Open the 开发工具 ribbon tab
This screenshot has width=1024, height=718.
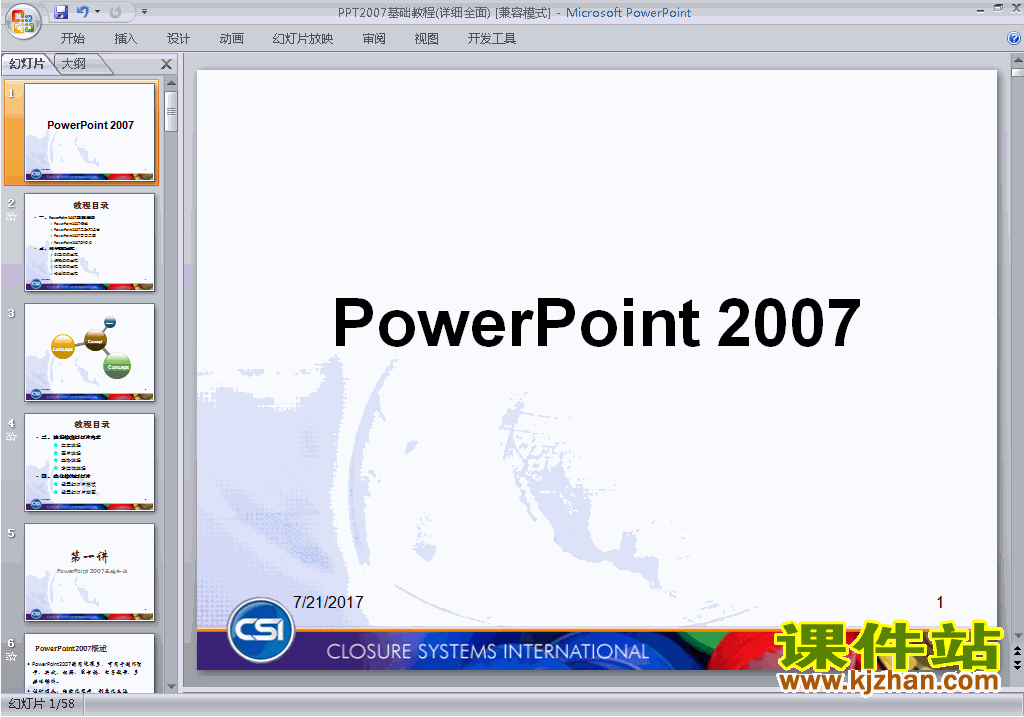(492, 39)
